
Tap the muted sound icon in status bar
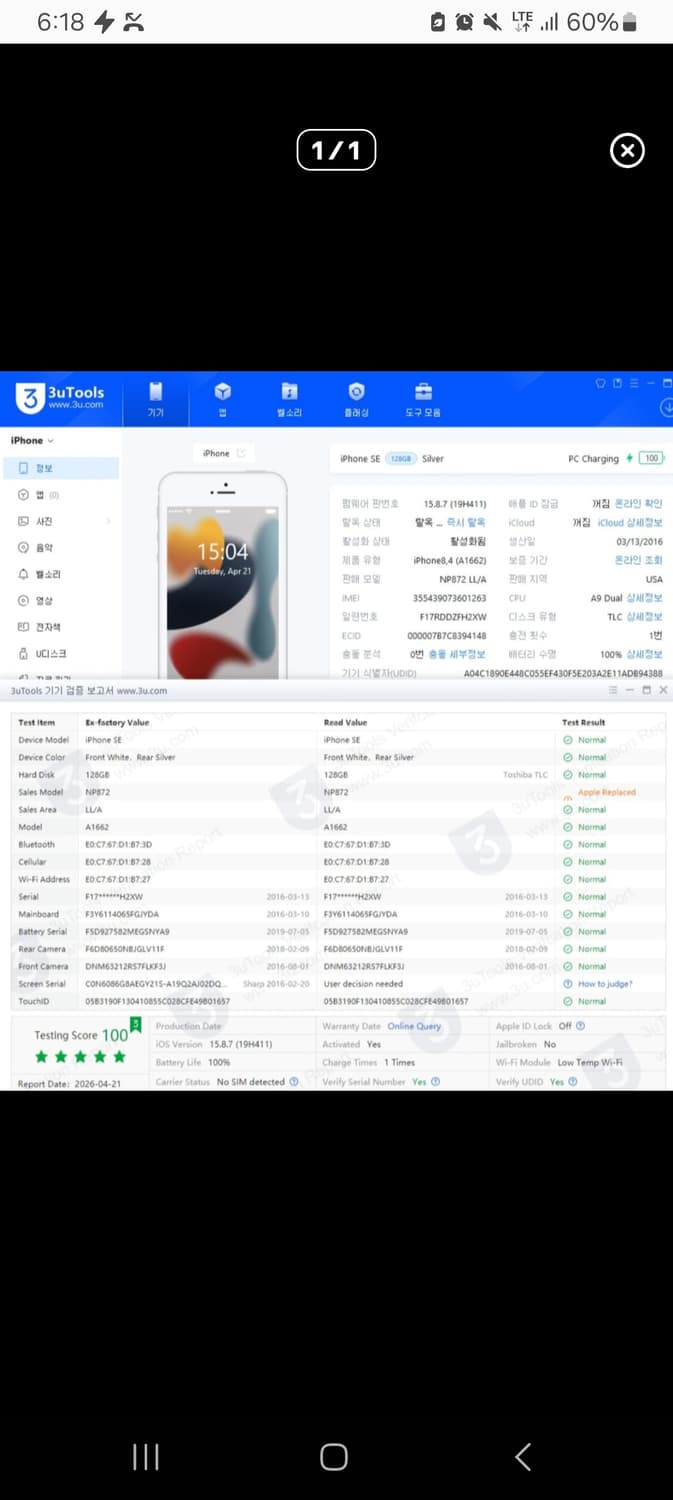pyautogui.click(x=491, y=22)
